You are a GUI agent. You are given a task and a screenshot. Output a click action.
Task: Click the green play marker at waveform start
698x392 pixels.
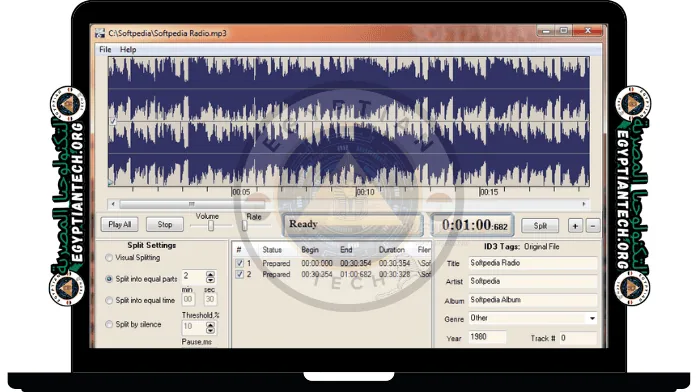pyautogui.click(x=110, y=182)
